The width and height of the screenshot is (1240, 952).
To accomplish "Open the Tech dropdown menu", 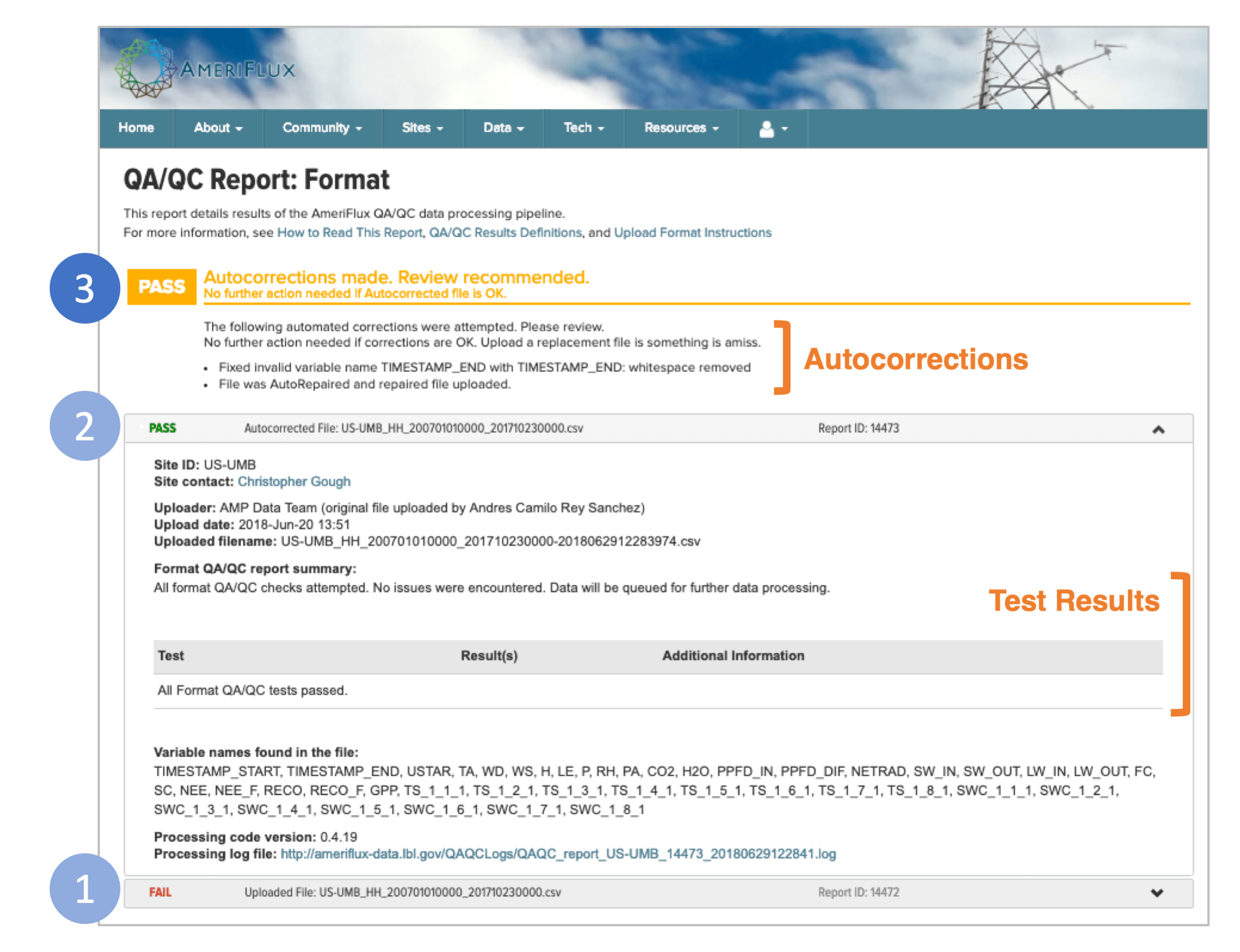I will click(x=583, y=128).
